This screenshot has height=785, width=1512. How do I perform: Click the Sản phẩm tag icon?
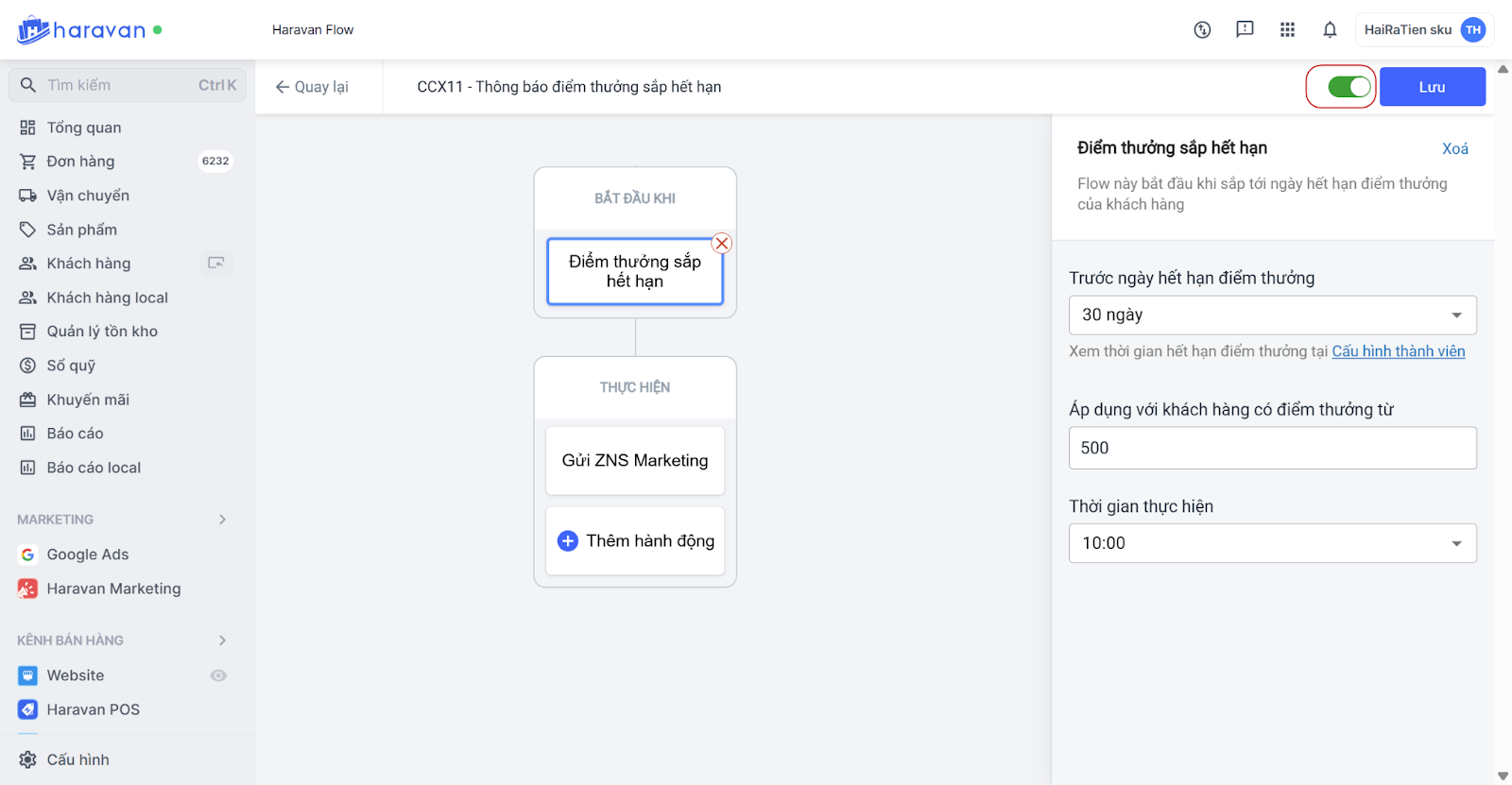coord(27,230)
